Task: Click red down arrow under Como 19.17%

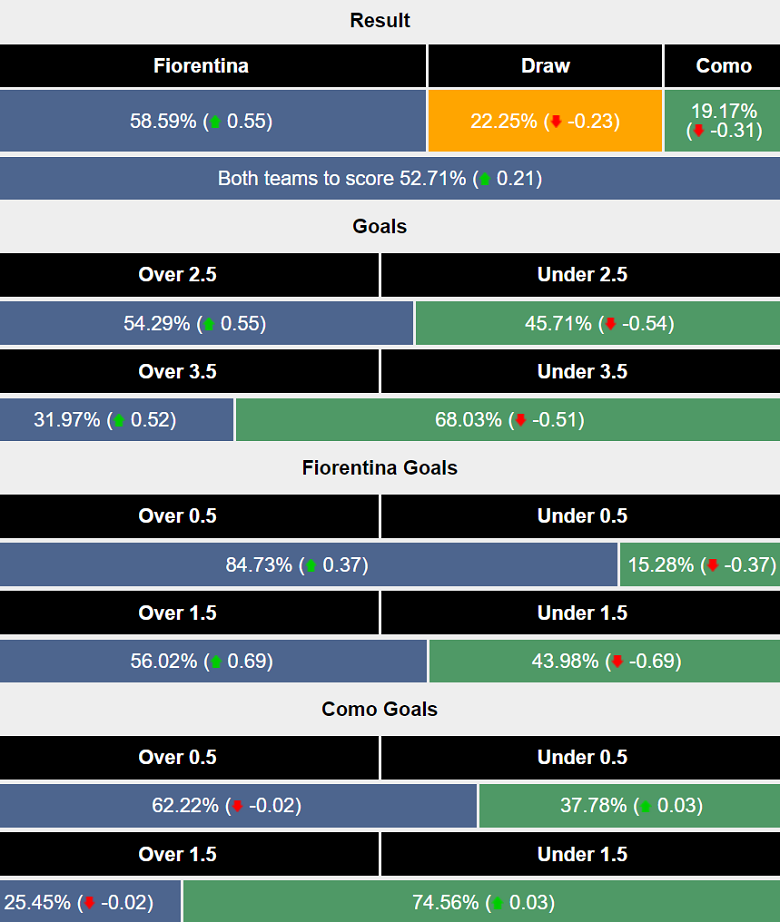Action: [x=699, y=131]
